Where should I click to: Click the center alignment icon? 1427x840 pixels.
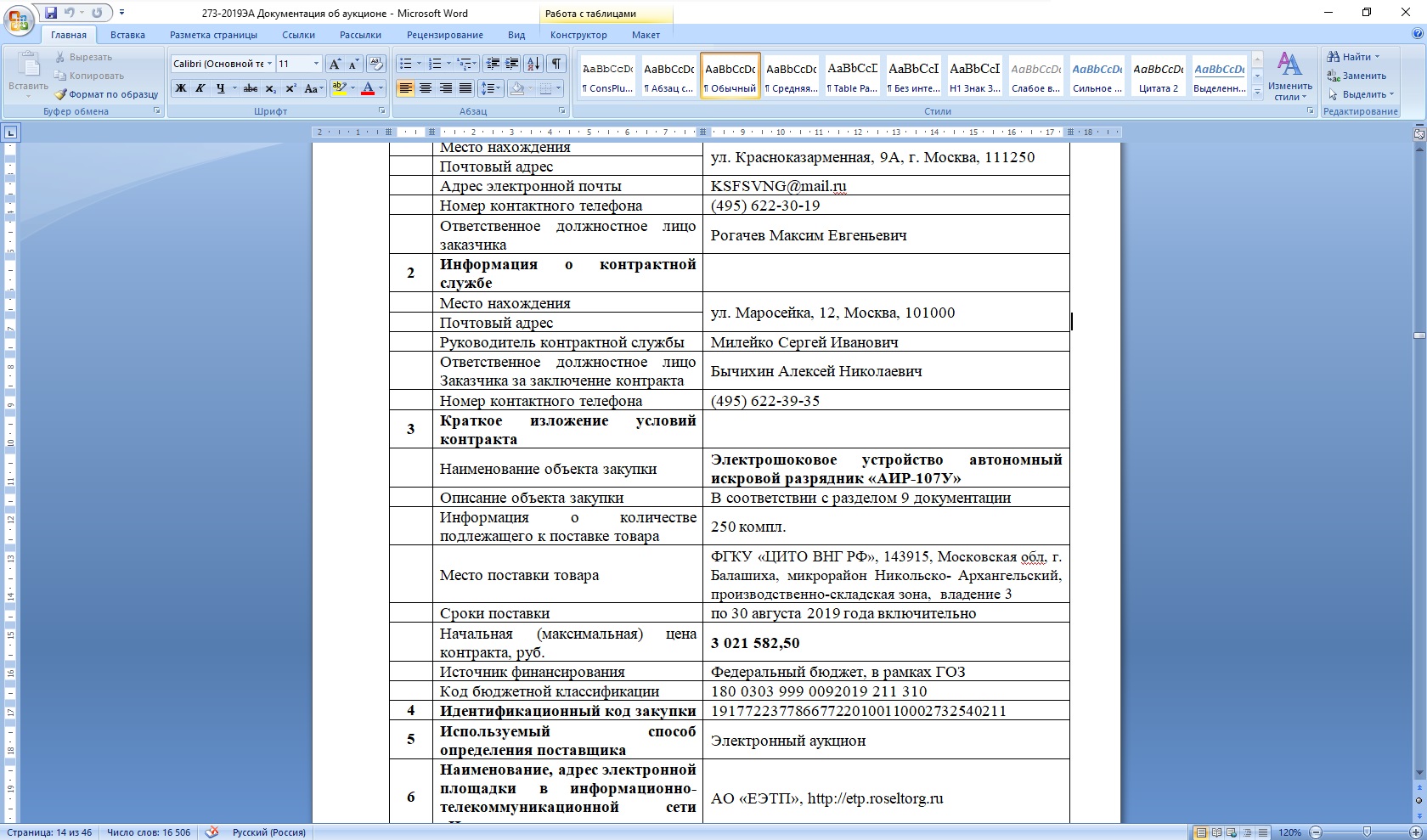[426, 88]
